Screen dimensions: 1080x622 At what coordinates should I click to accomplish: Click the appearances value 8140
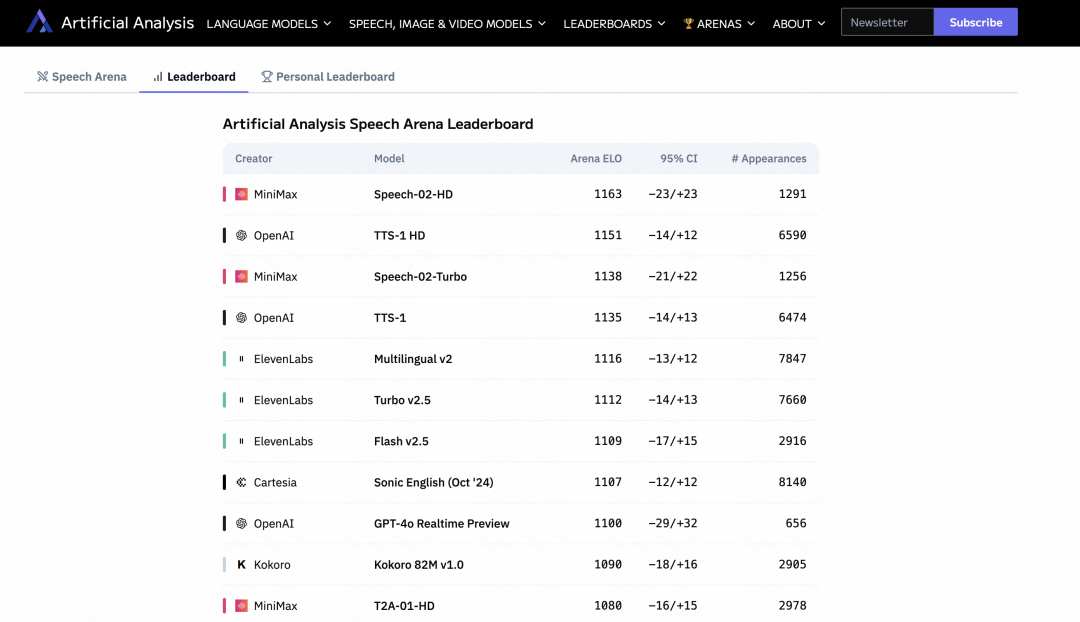(792, 482)
